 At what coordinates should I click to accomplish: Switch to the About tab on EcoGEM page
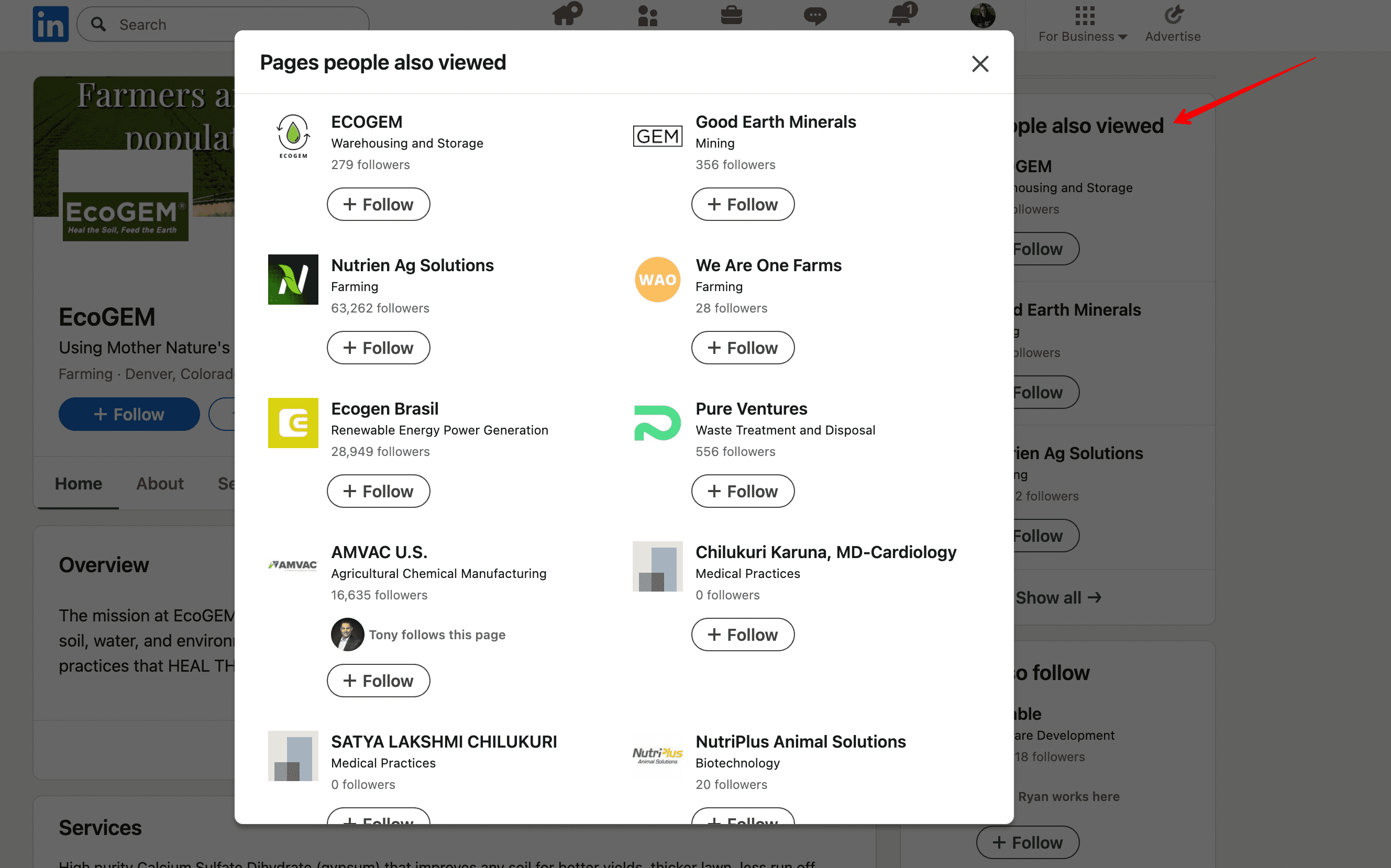point(159,483)
